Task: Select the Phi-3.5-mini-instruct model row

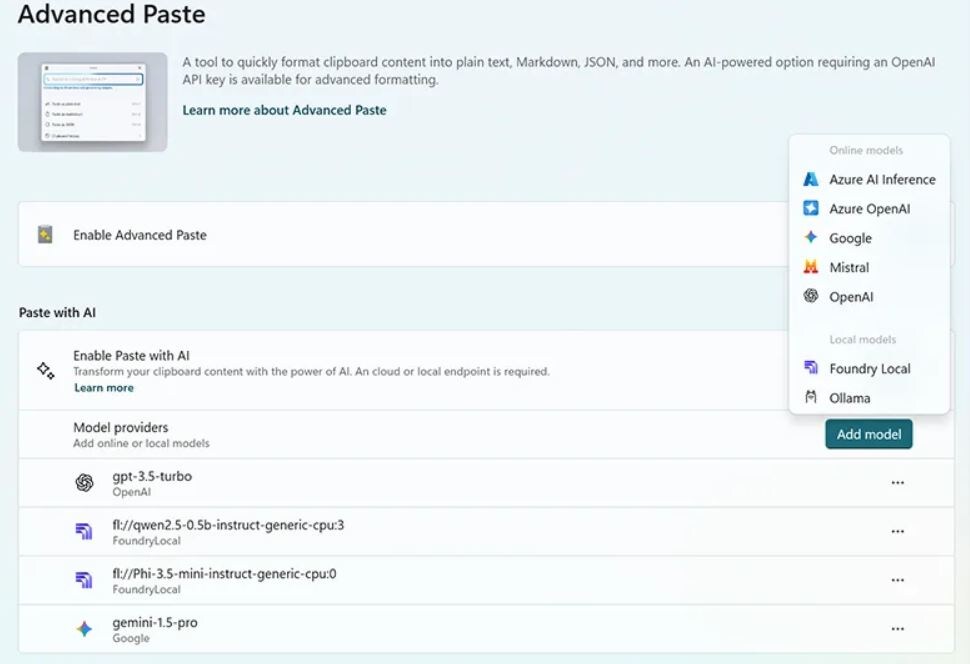Action: [x=486, y=580]
